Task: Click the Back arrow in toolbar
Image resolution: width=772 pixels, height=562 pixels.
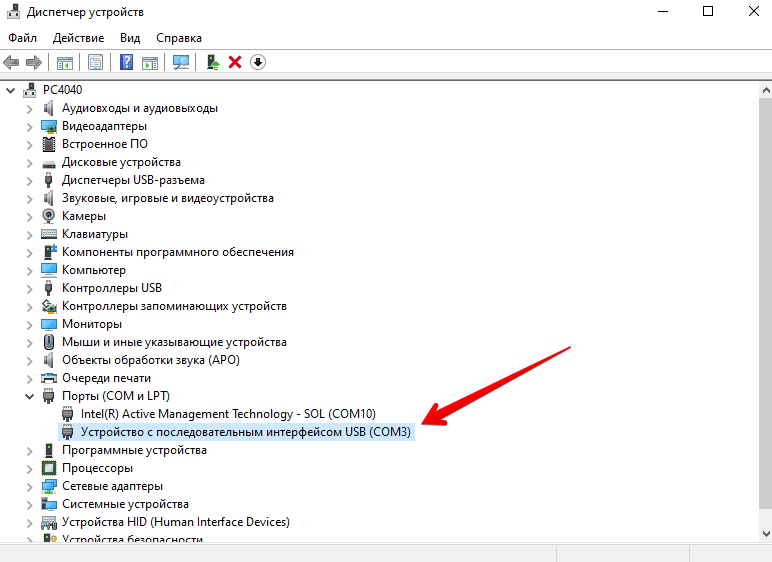Action: coord(12,62)
